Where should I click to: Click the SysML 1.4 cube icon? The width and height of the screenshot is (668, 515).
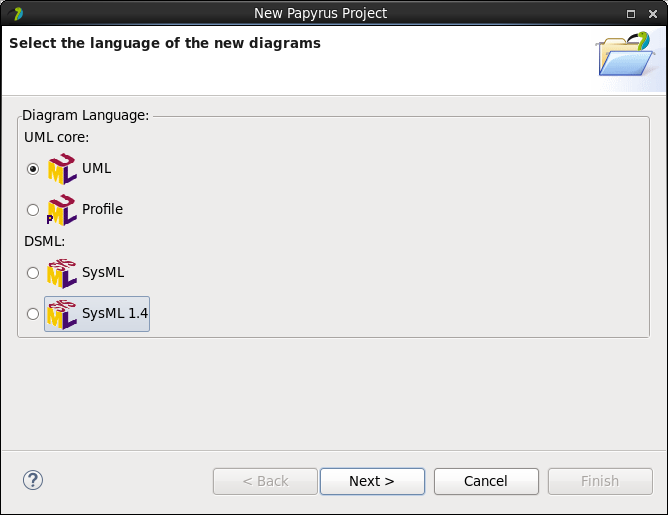[x=62, y=314]
